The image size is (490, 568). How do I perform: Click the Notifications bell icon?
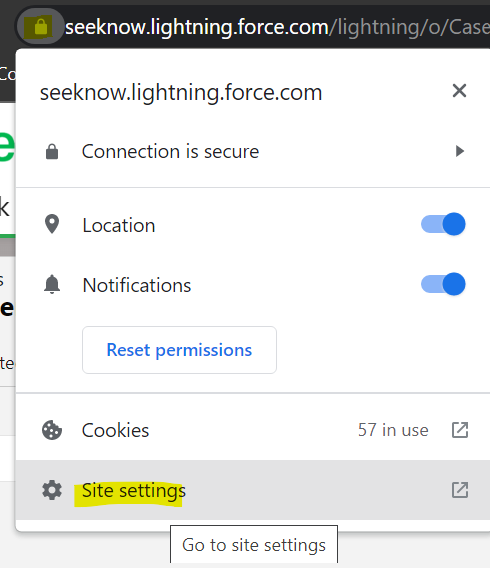click(x=52, y=284)
